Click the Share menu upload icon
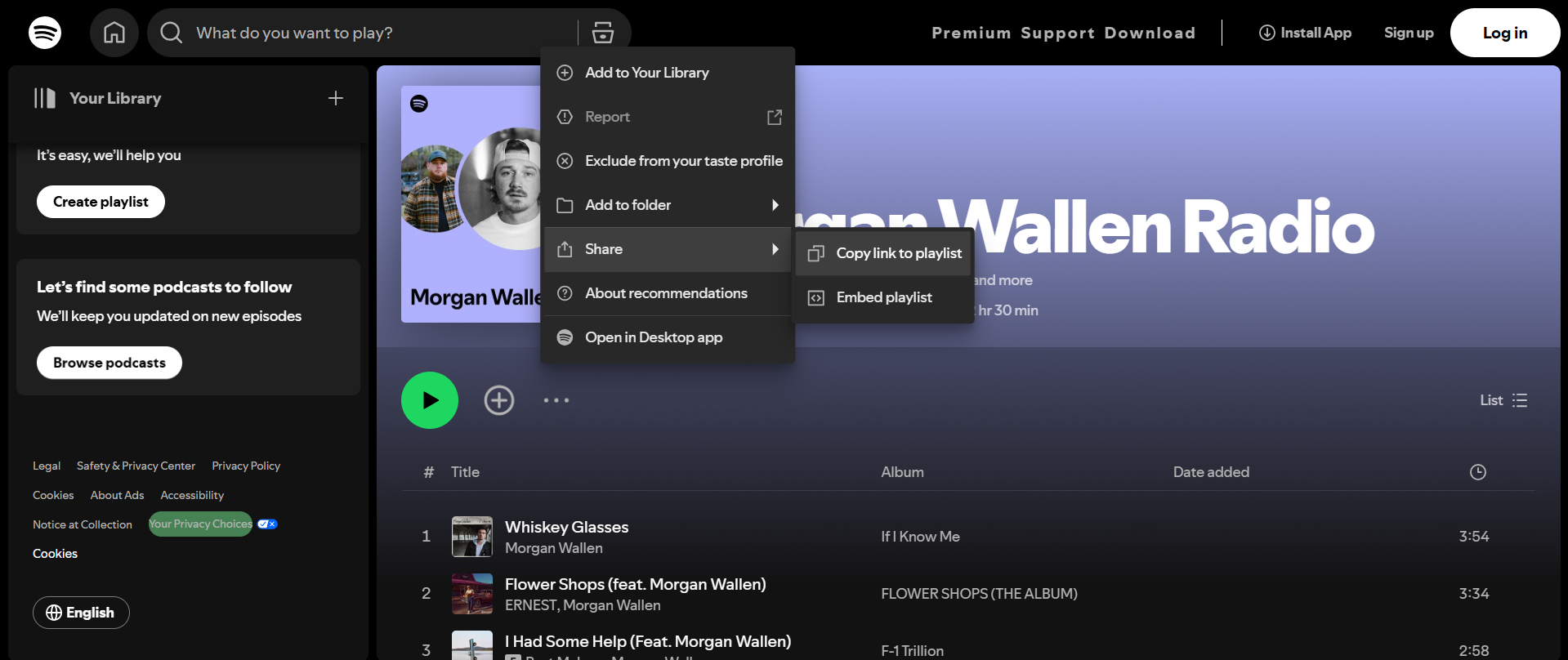 click(x=565, y=249)
